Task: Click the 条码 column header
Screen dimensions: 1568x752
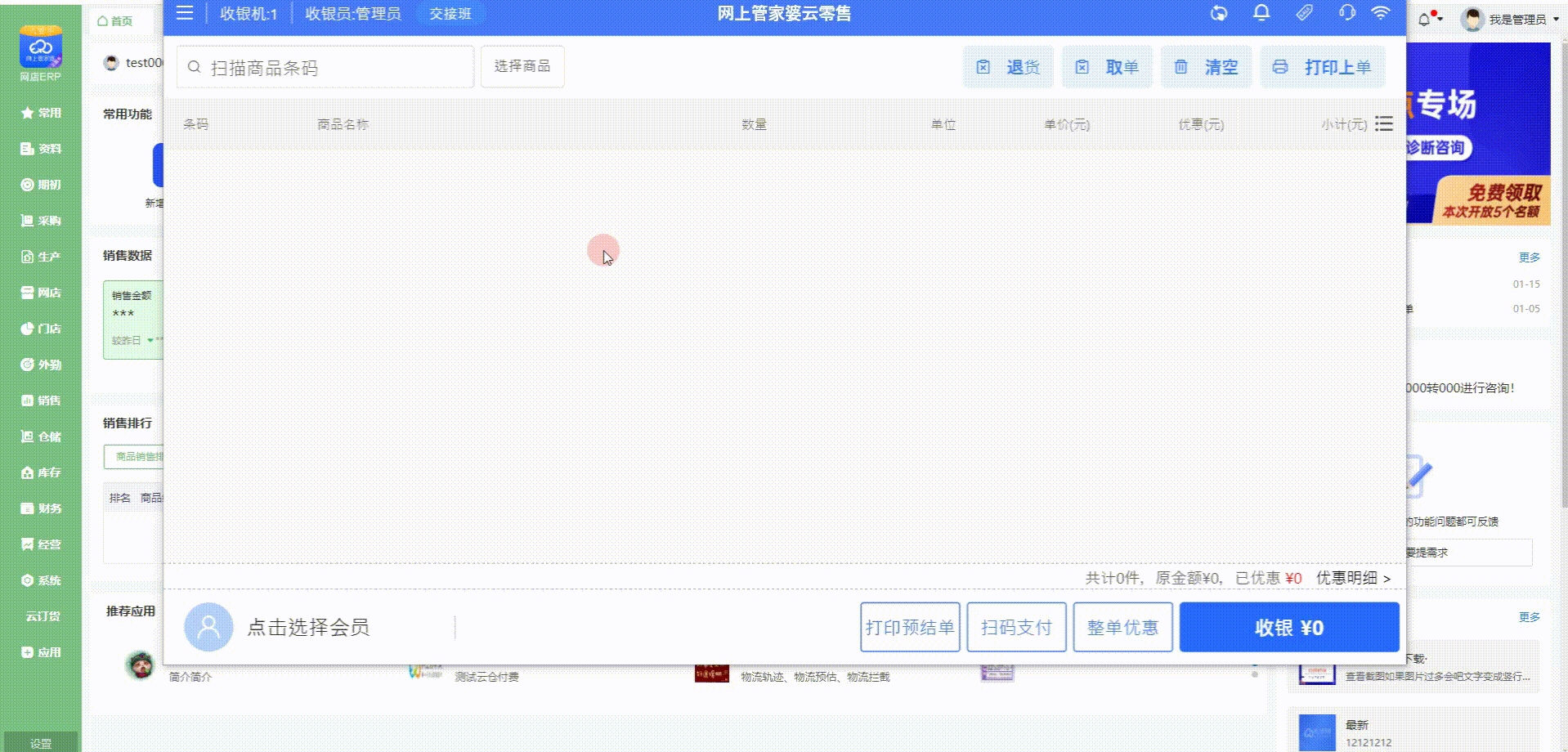Action: (195, 124)
